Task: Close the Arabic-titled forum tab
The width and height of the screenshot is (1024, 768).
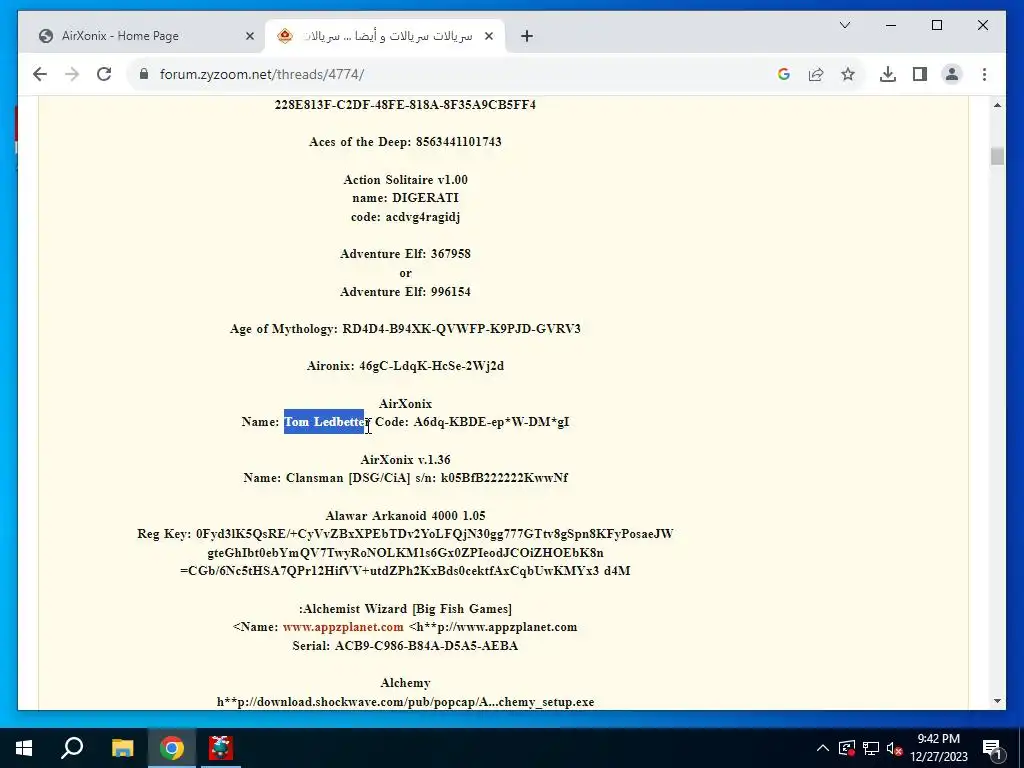Action: tap(488, 37)
